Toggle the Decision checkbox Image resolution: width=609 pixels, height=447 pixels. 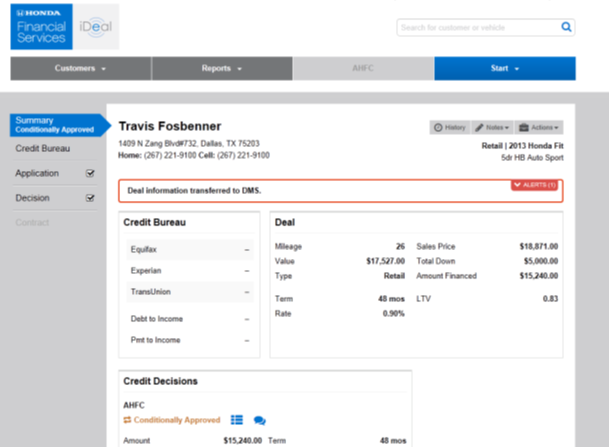(90, 198)
